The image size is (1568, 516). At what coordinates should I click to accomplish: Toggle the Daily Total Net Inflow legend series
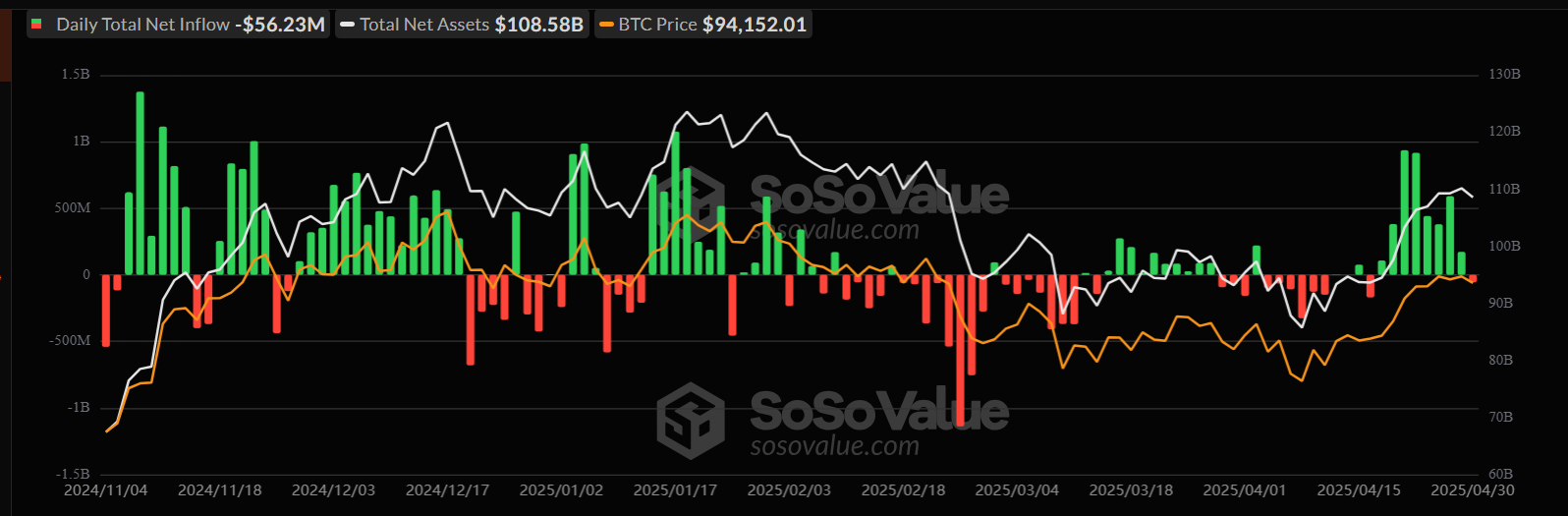(178, 25)
